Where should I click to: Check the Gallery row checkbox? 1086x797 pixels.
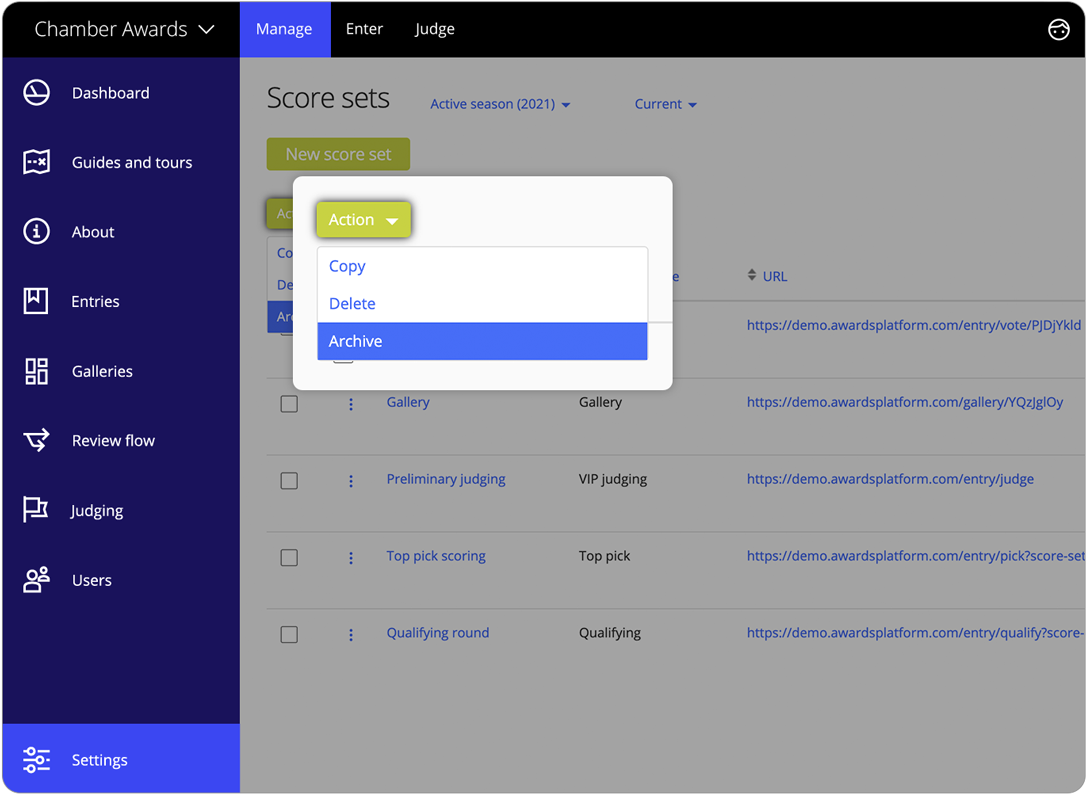(x=289, y=403)
